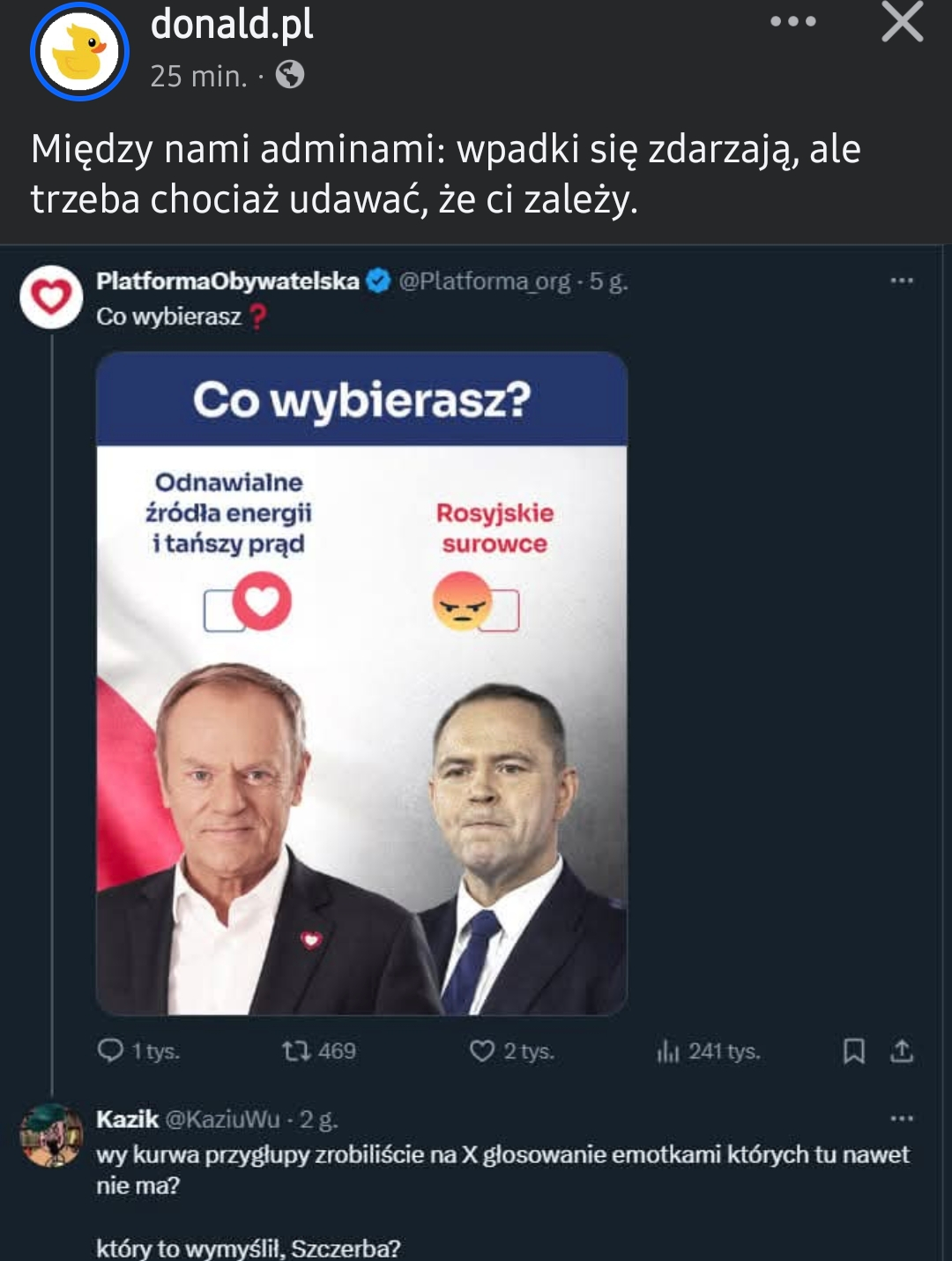Screen dimensions: 952x1261
Task: Expand the PlatformaObywatelska tweet more options
Action: [902, 281]
